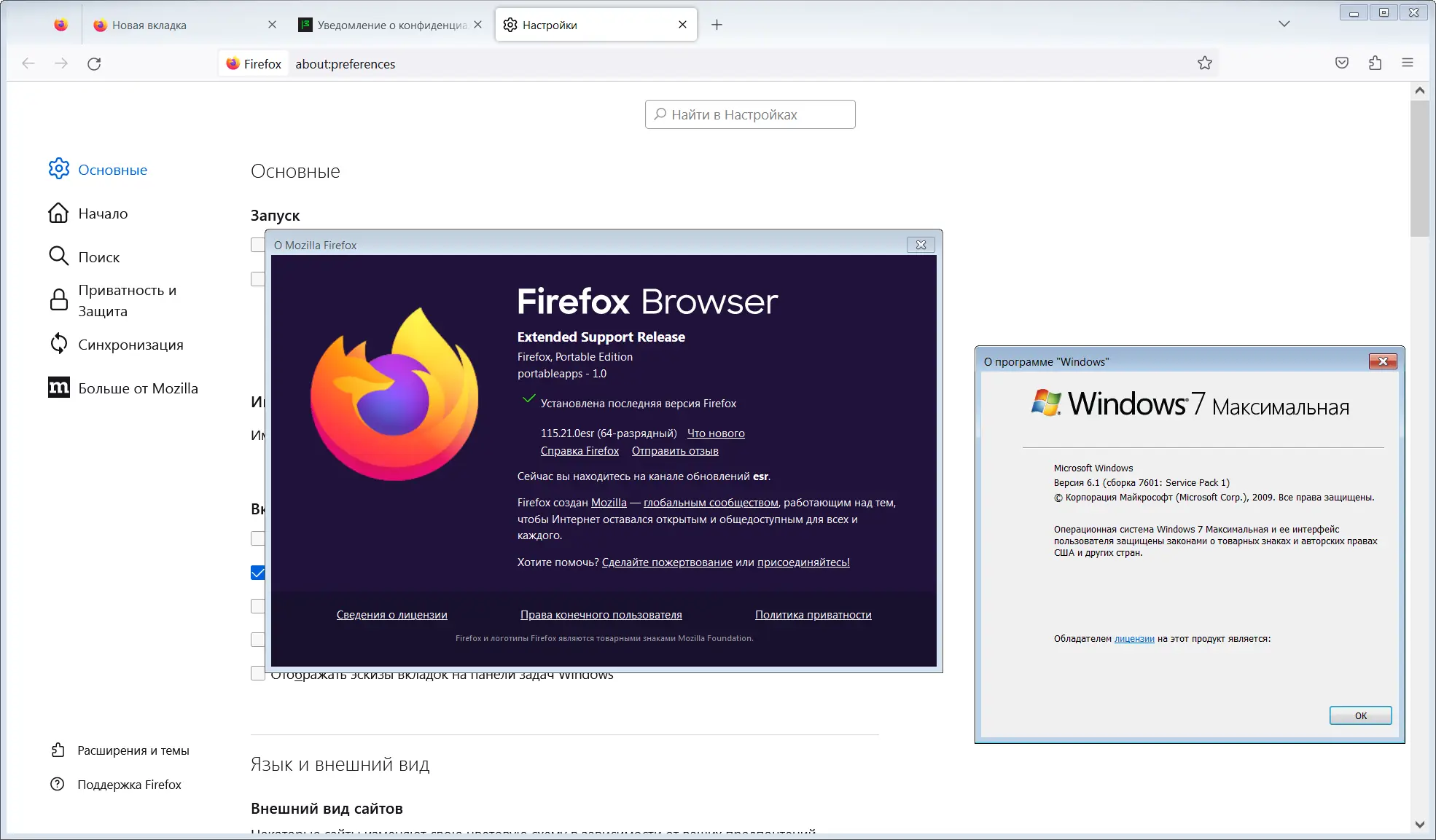The width and height of the screenshot is (1436, 840).
Task: Enable Отображать эскизы вкладок на панели задач
Action: point(258,673)
